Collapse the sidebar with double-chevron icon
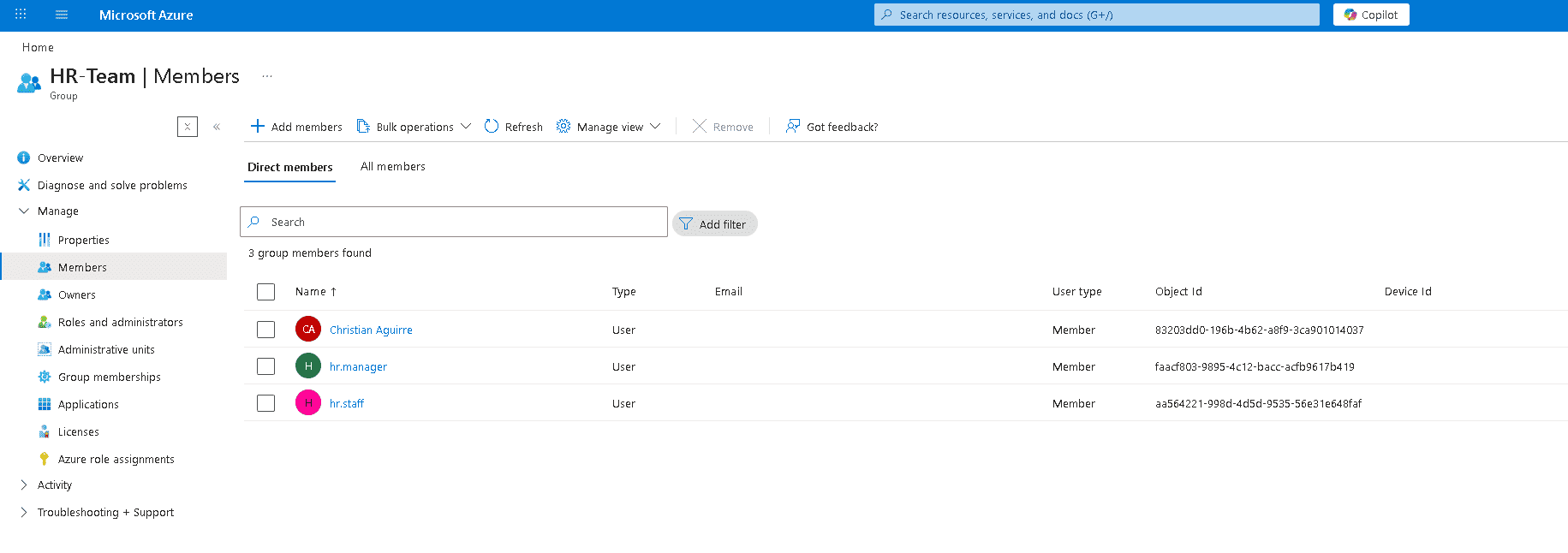 tap(217, 127)
